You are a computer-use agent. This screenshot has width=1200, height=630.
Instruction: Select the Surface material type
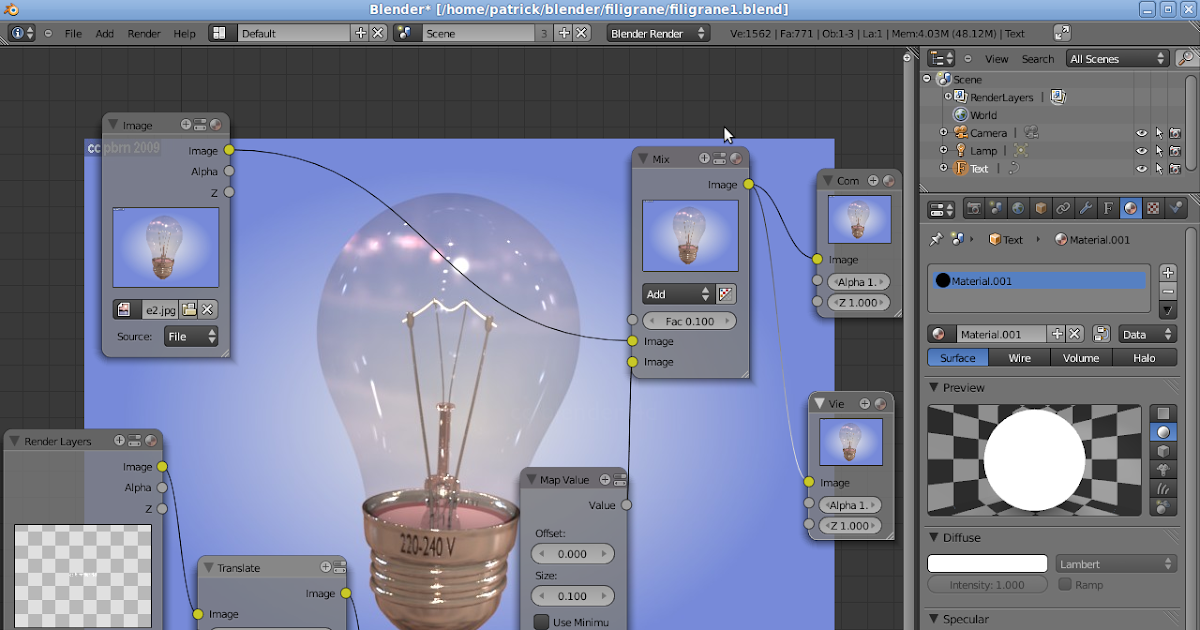[x=958, y=358]
